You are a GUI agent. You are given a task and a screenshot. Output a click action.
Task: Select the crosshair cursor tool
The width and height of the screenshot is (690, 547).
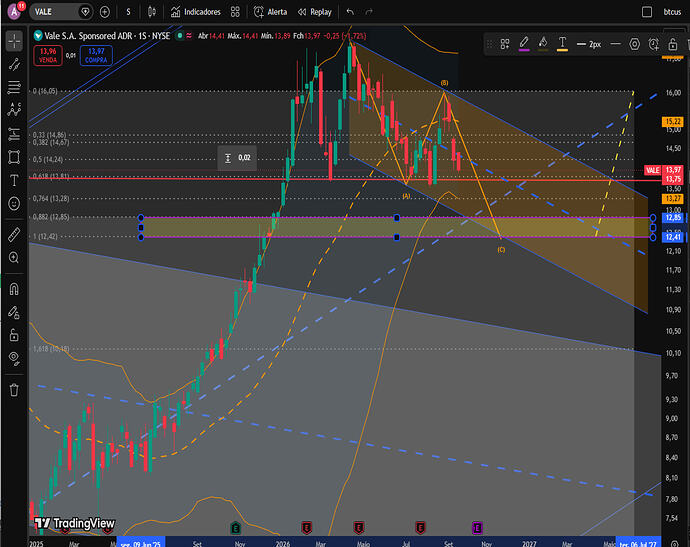(x=14, y=41)
